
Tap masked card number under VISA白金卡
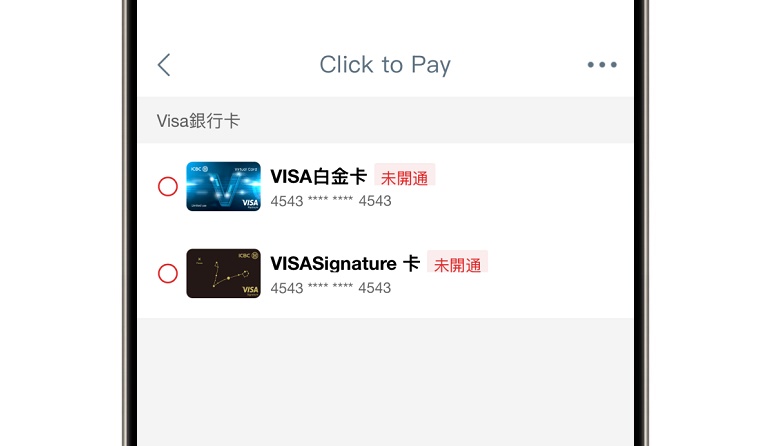(331, 201)
